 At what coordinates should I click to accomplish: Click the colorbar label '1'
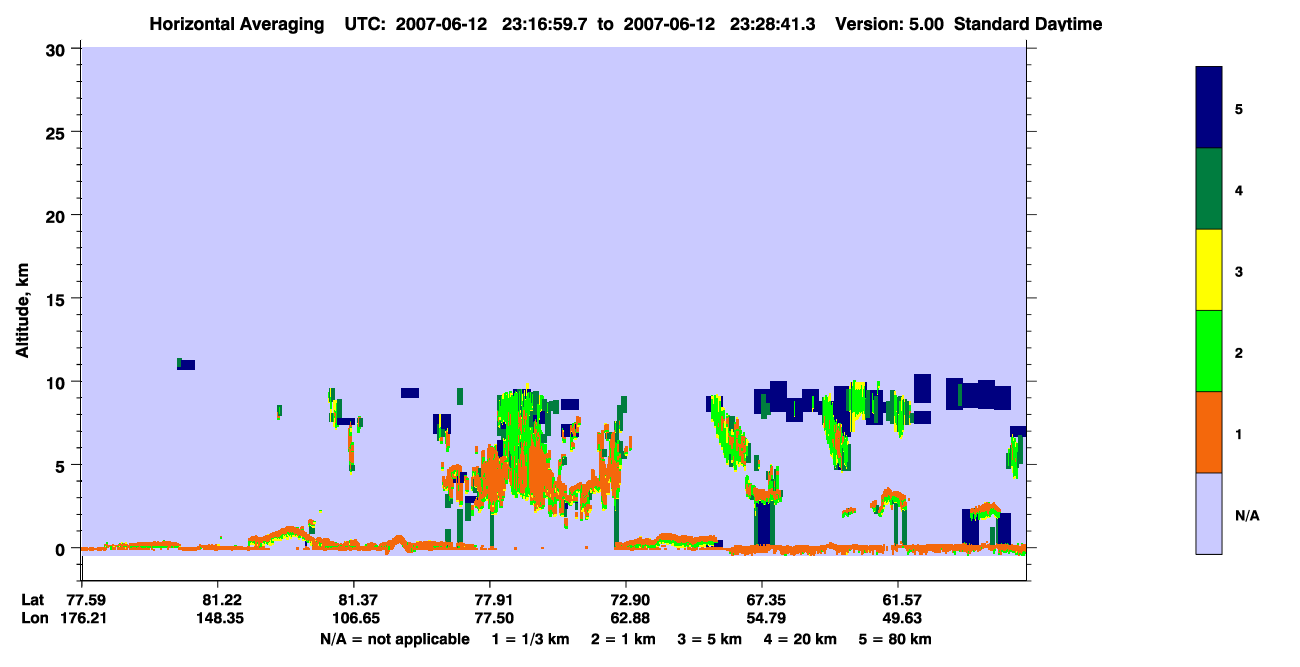point(1239,433)
